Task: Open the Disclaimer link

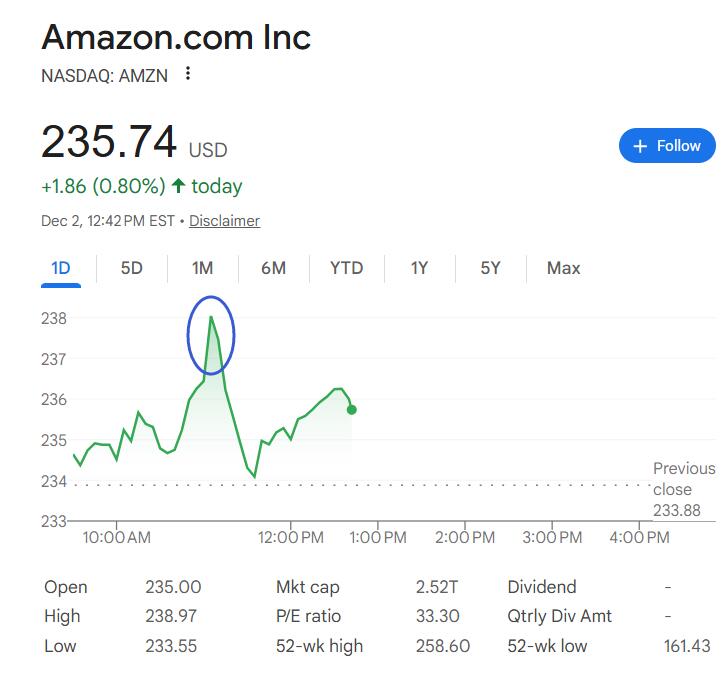Action: [x=224, y=221]
